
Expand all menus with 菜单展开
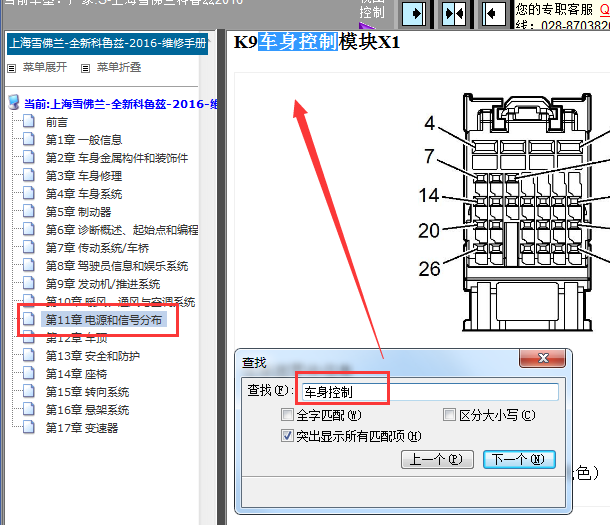click(45, 68)
